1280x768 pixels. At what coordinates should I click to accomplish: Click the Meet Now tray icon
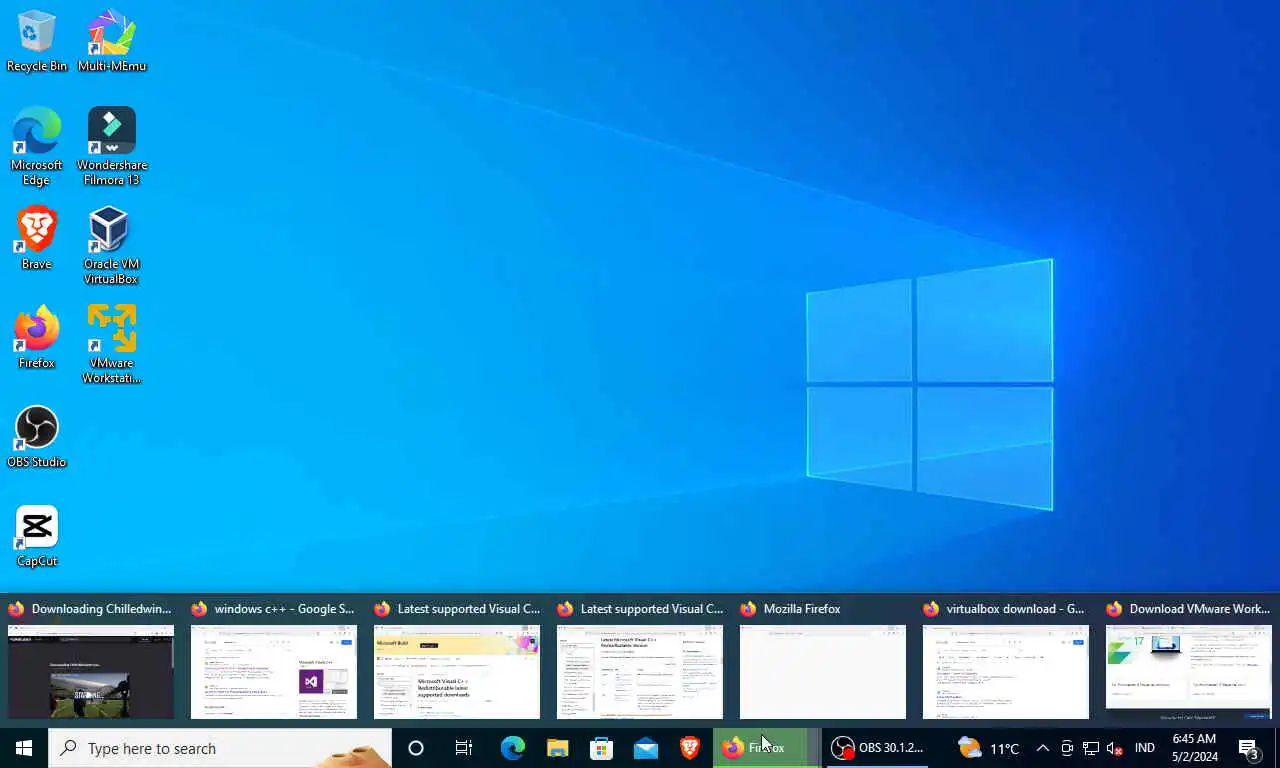pos(1067,748)
